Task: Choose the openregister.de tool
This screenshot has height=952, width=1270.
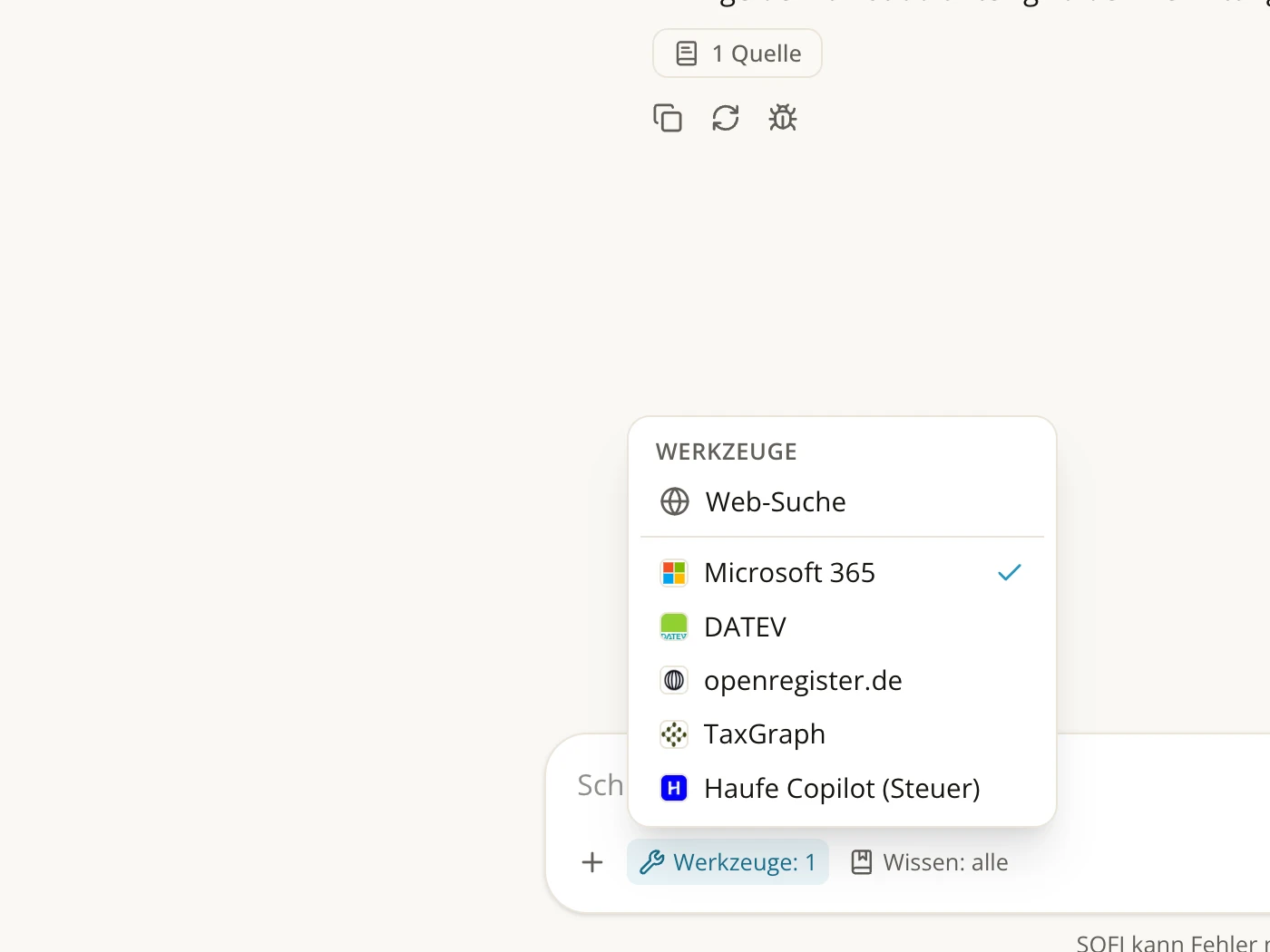Action: coord(842,680)
